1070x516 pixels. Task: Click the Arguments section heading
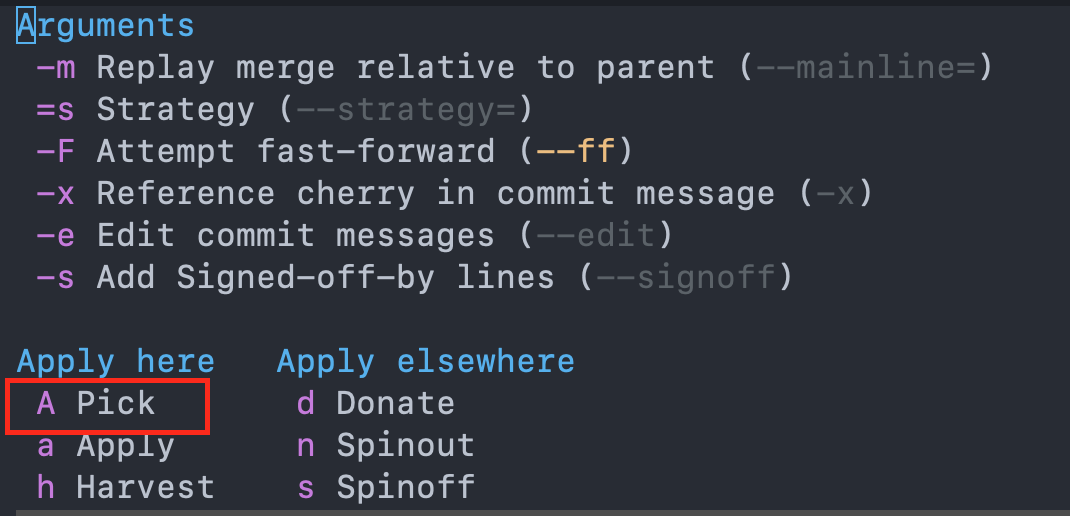coord(106,26)
